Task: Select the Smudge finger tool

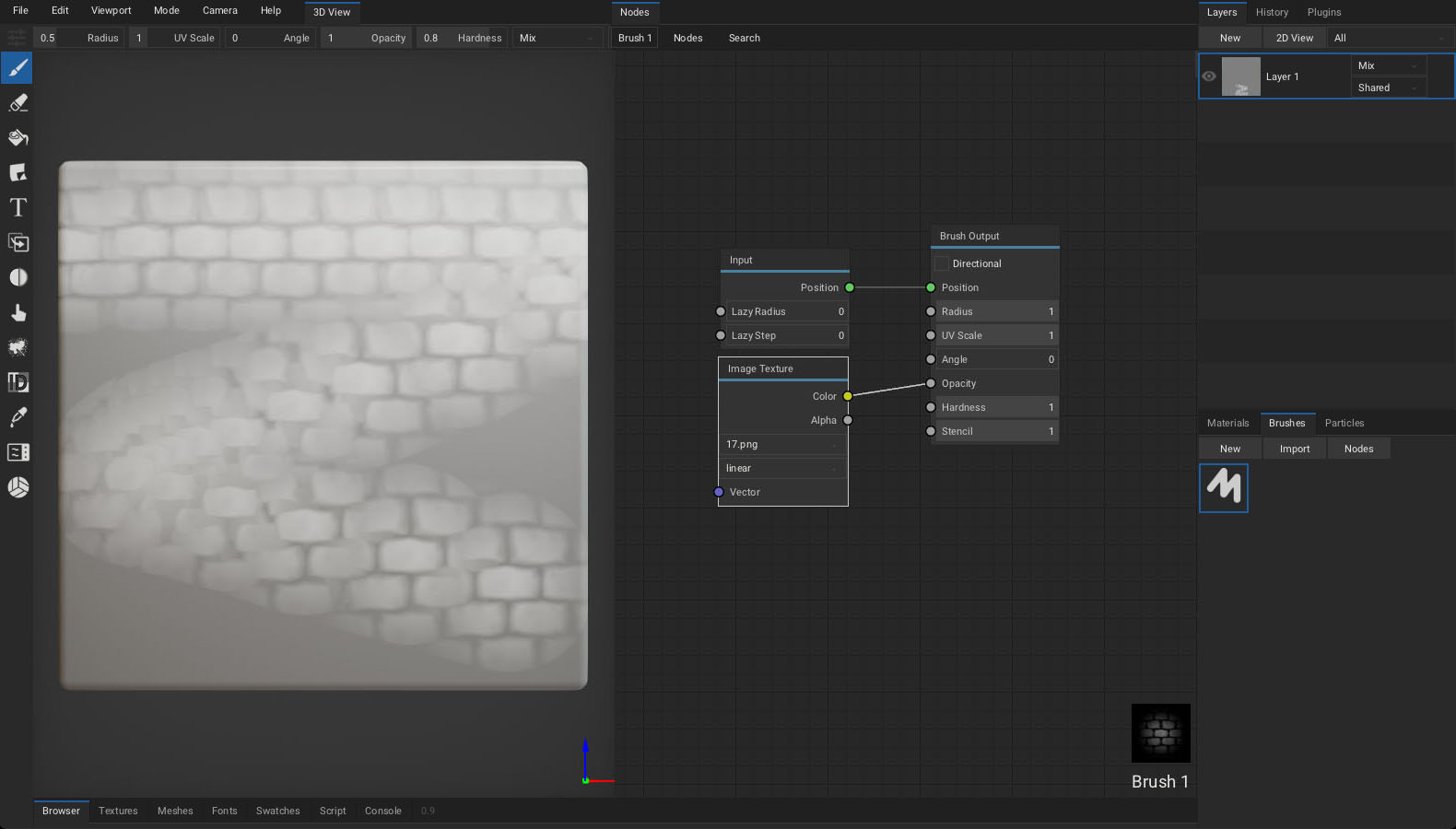Action: click(x=18, y=313)
